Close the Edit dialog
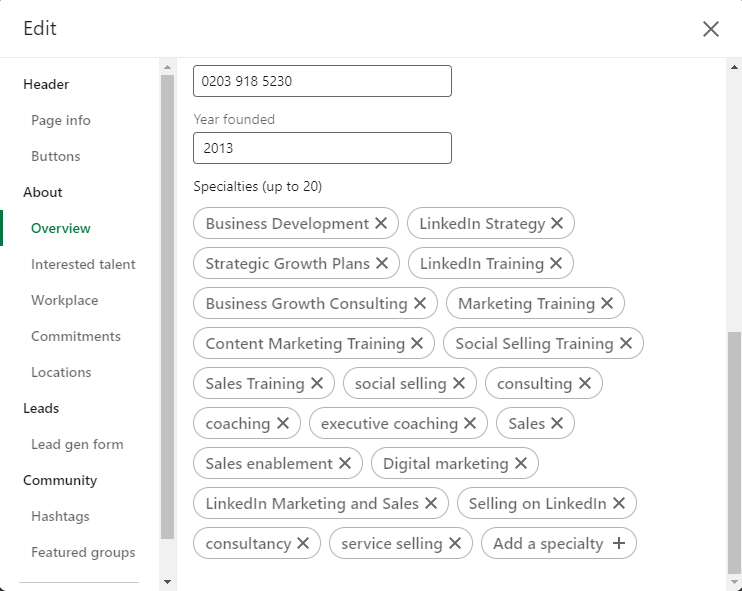 coord(711,29)
